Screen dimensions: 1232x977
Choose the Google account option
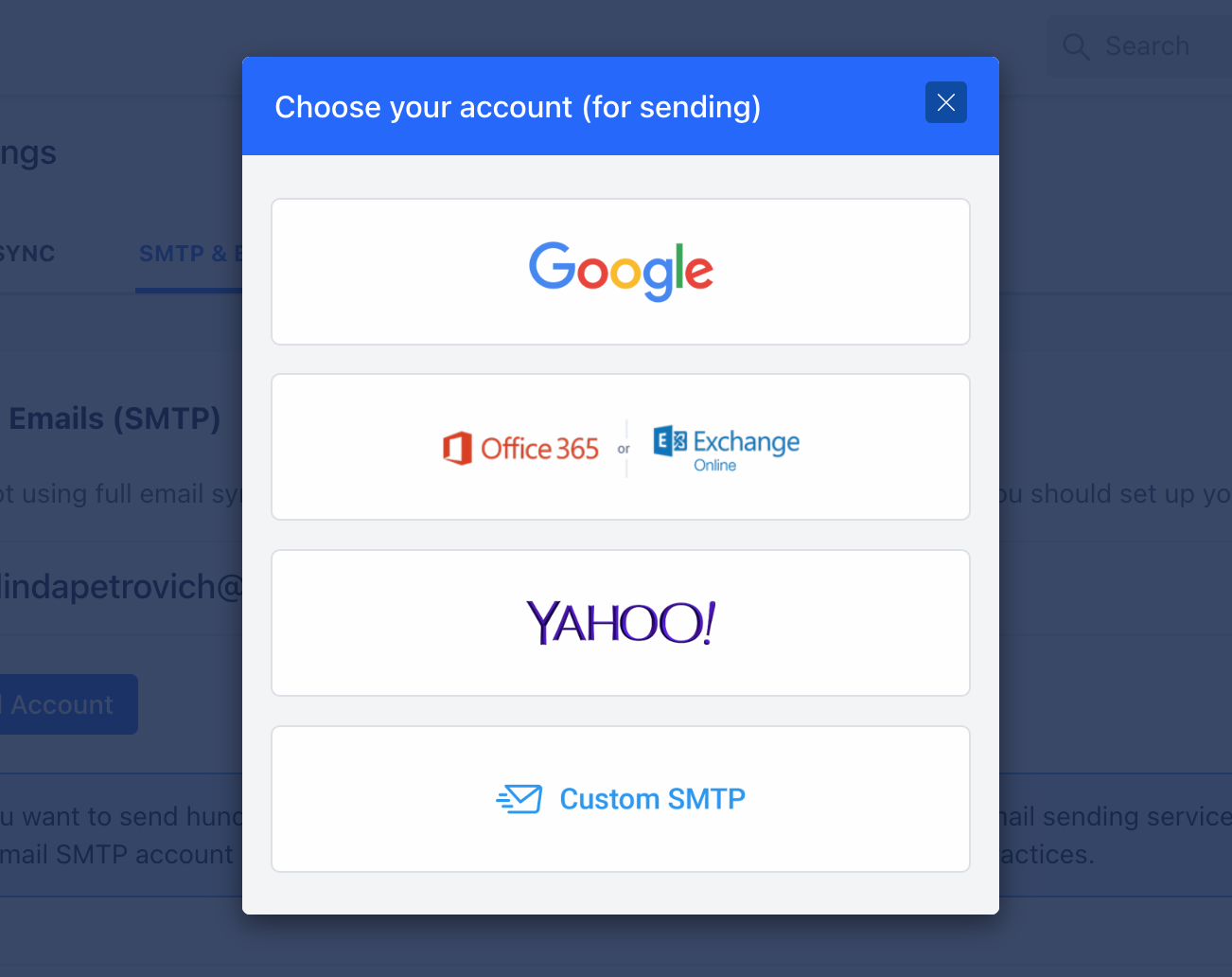click(621, 272)
